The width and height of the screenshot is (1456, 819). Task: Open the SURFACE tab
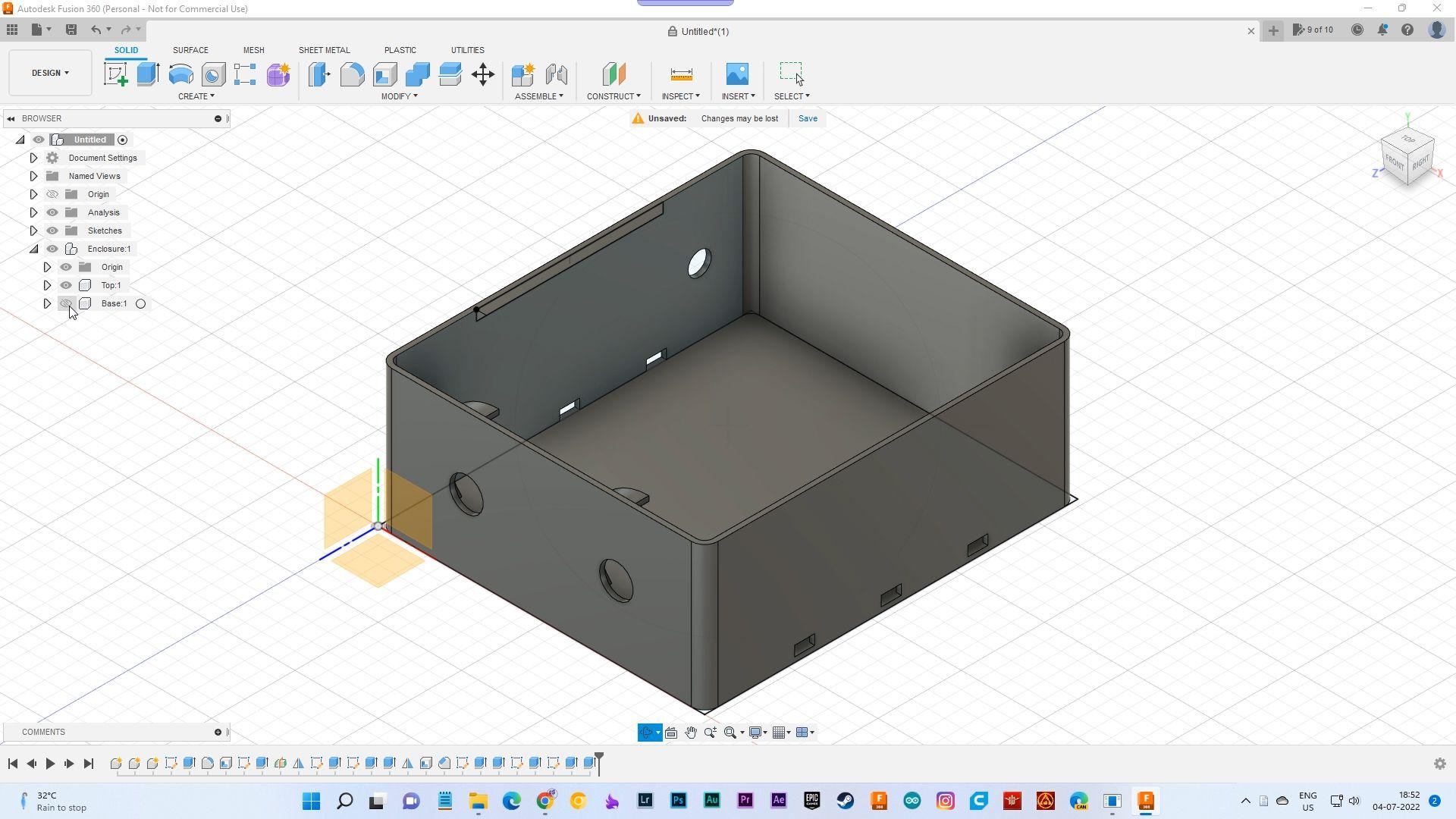[x=190, y=50]
